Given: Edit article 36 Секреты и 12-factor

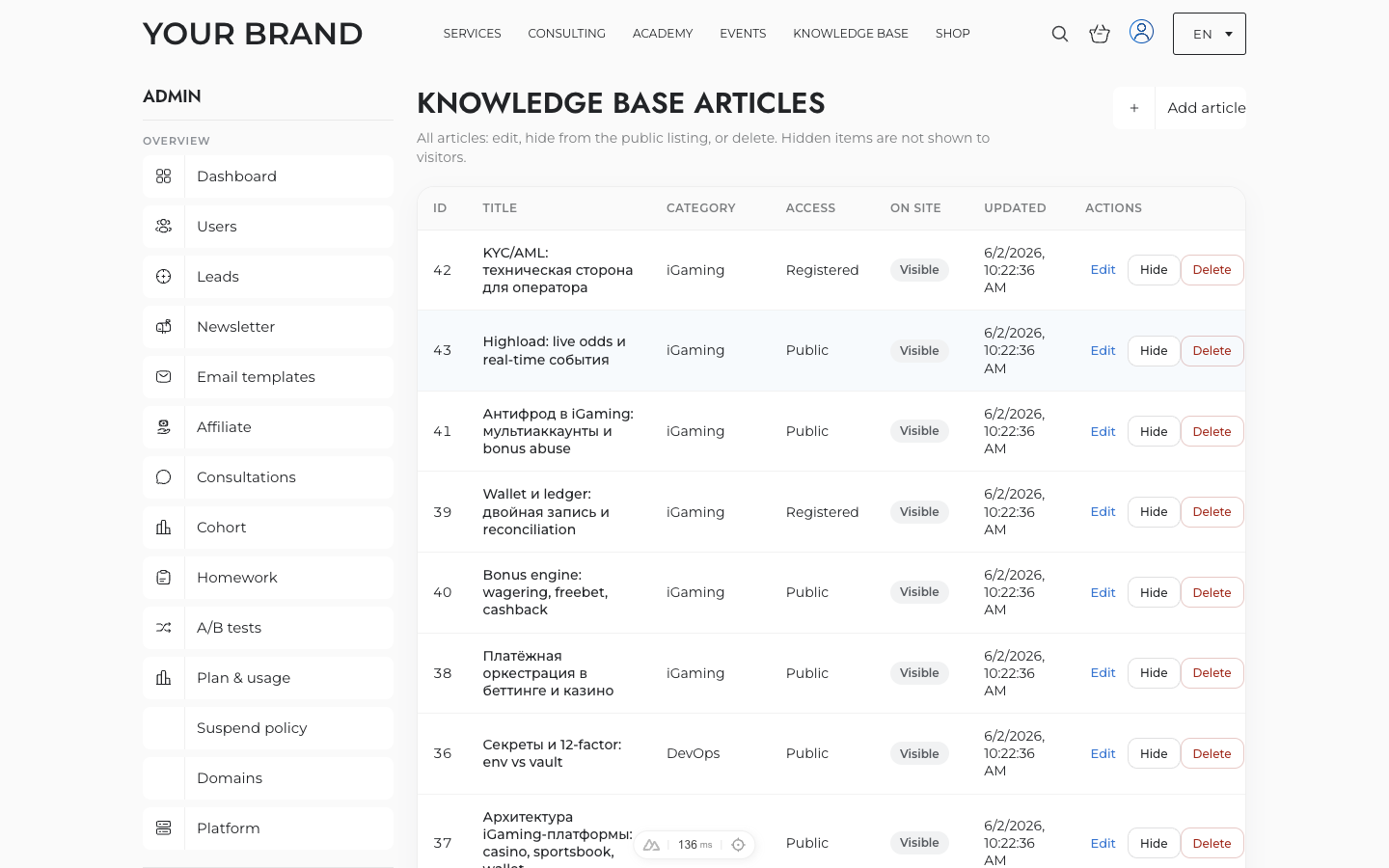Looking at the screenshot, I should (x=1103, y=754).
